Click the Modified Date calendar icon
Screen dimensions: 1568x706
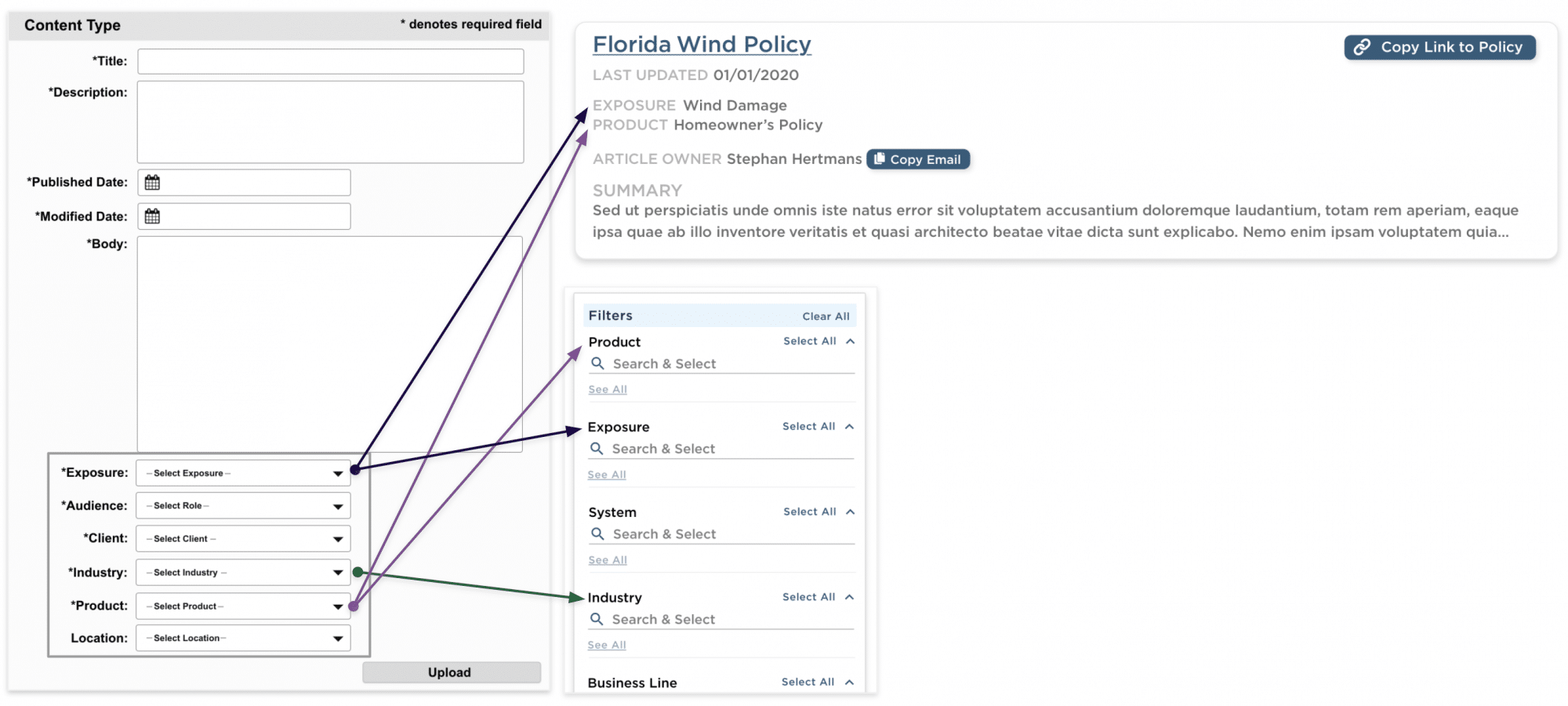click(152, 217)
